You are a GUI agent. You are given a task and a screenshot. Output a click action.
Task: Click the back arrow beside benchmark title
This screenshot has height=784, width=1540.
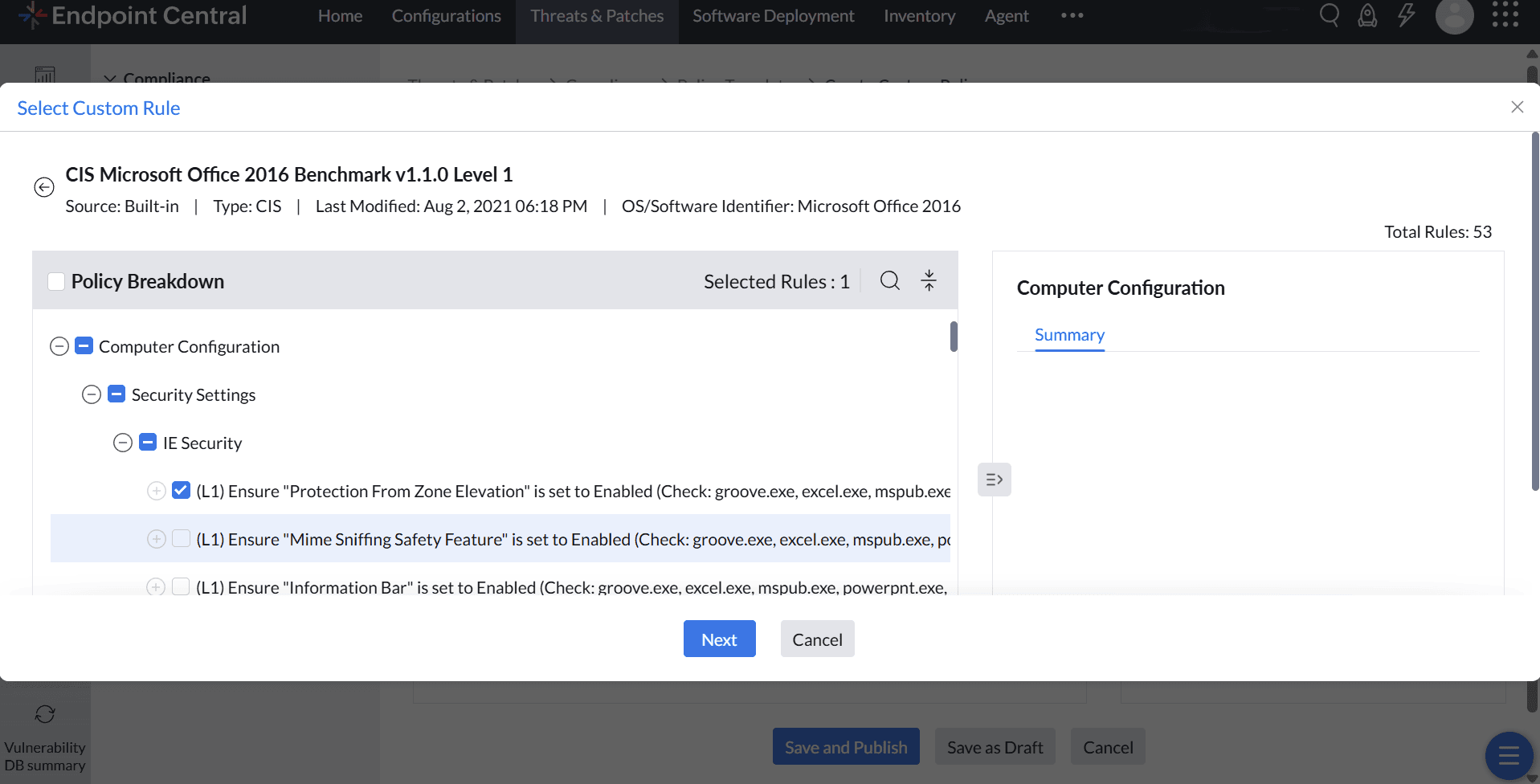click(x=44, y=187)
